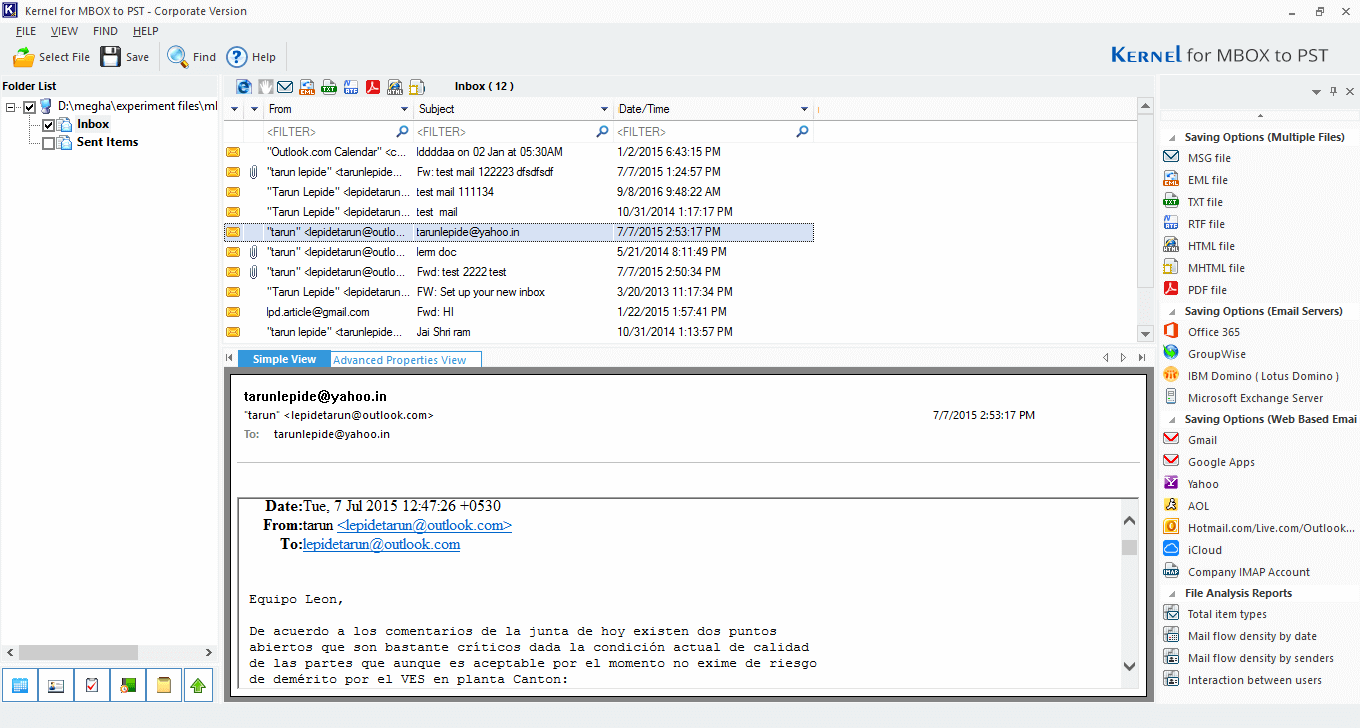Viewport: 1360px width, 728px height.
Task: Click the HTML export icon above the mail list
Action: click(x=395, y=86)
